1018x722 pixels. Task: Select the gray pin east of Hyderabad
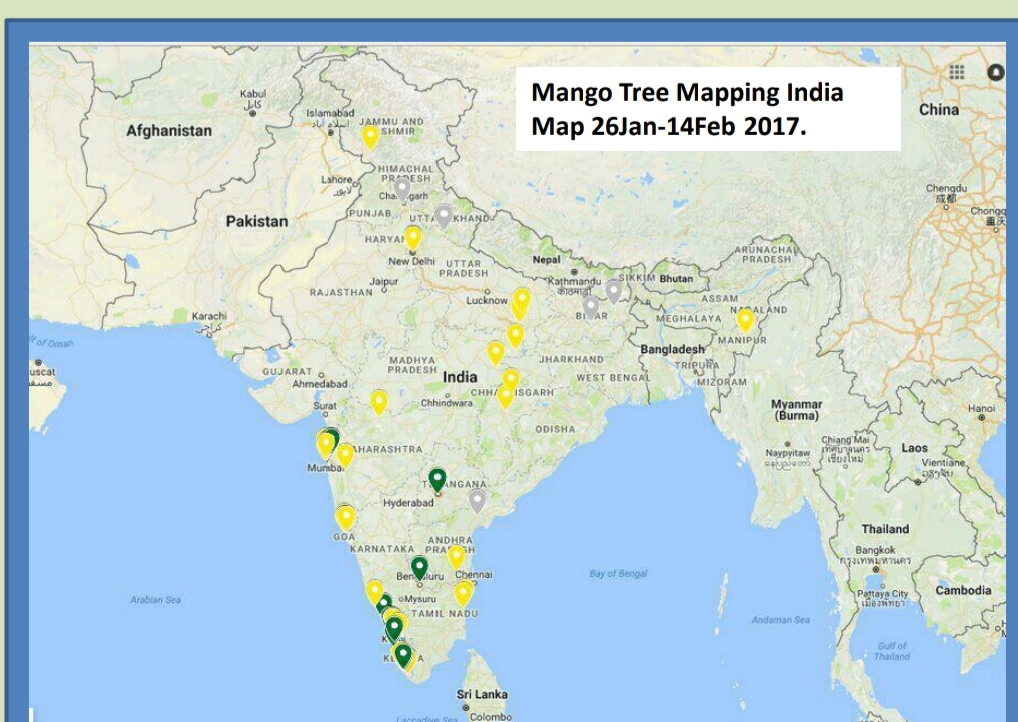tap(477, 501)
